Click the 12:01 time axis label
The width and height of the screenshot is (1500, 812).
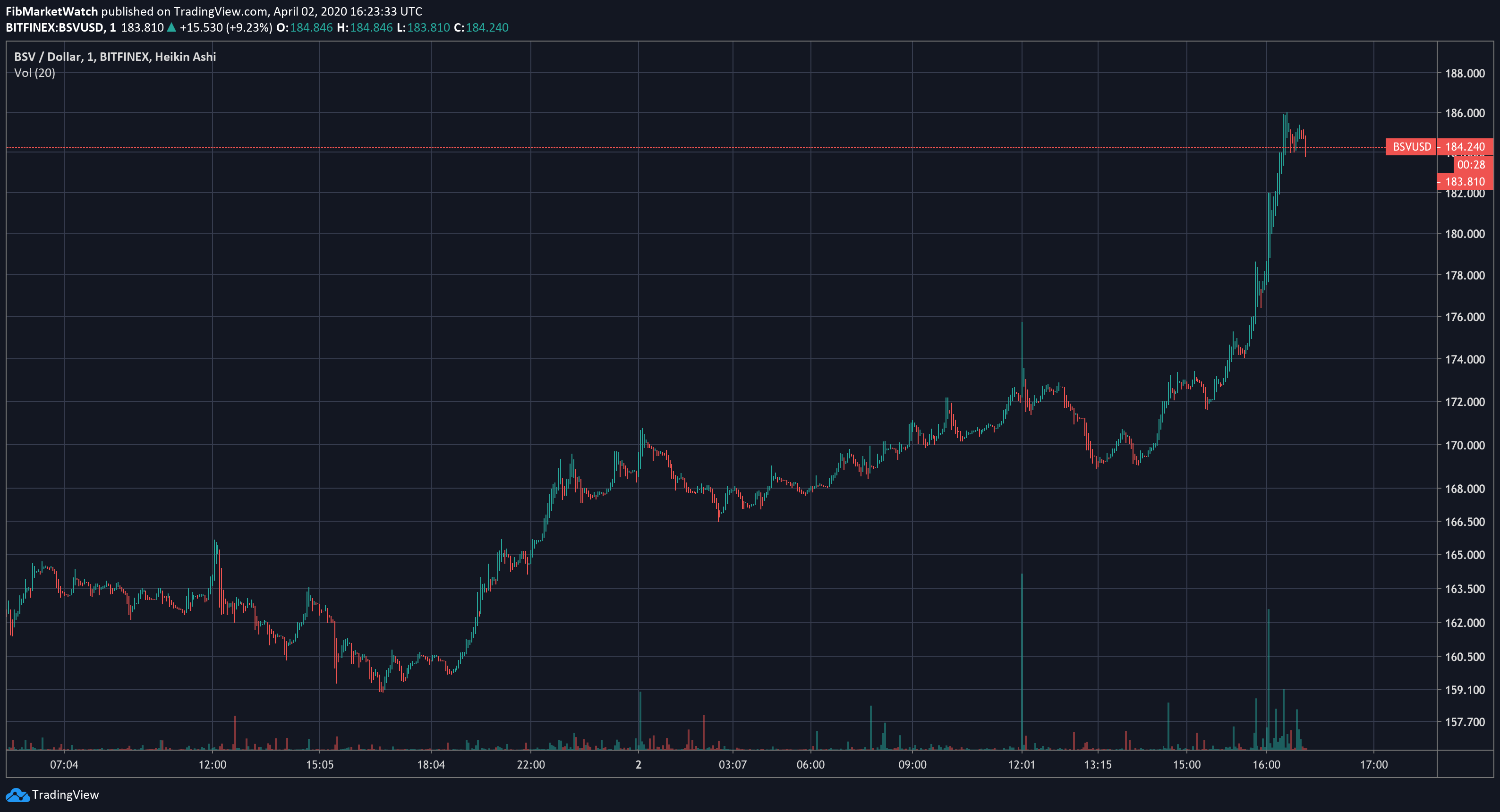pos(1022,765)
